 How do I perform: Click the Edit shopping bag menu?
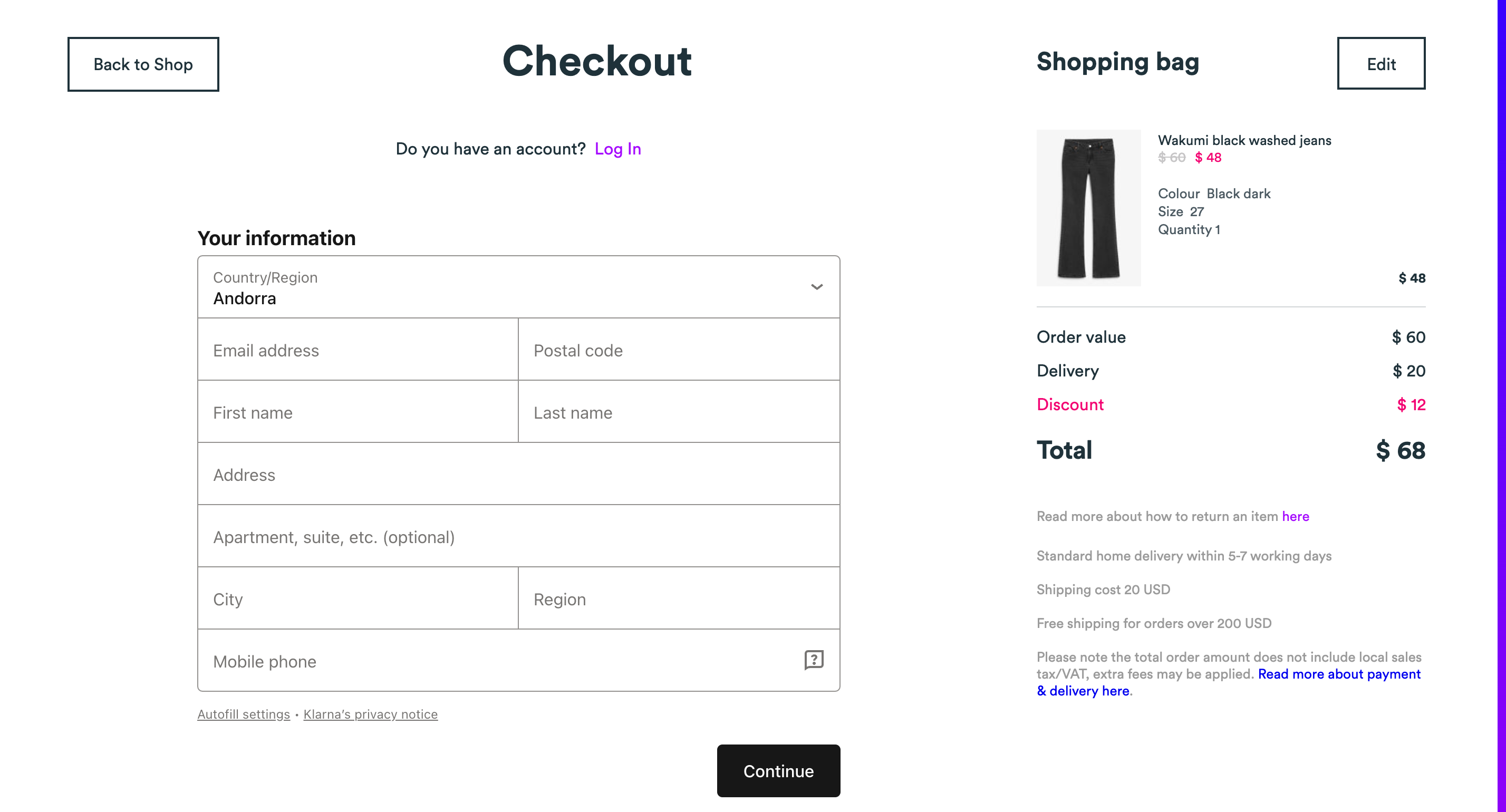[x=1382, y=62]
